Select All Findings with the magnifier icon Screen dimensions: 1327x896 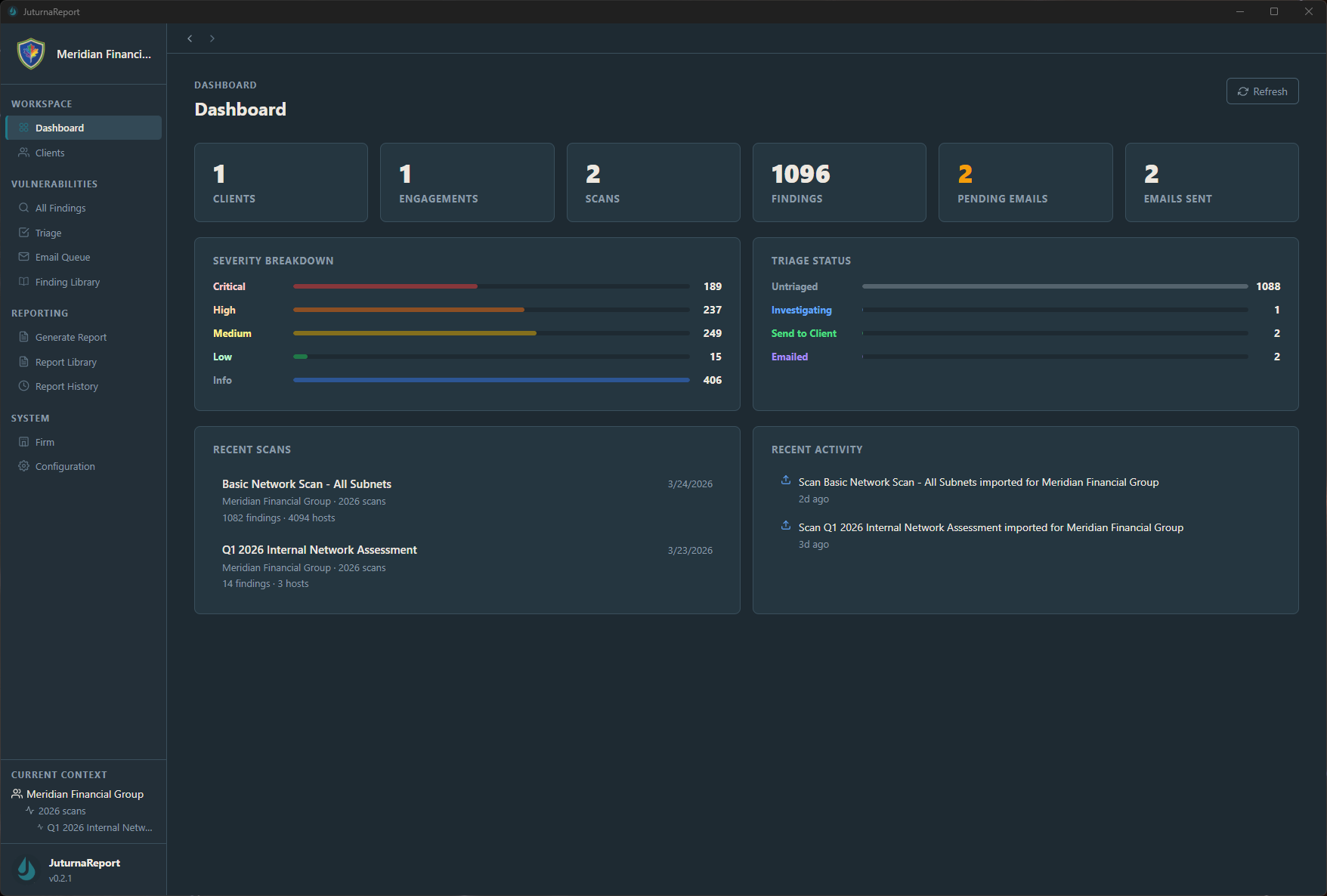tap(23, 208)
